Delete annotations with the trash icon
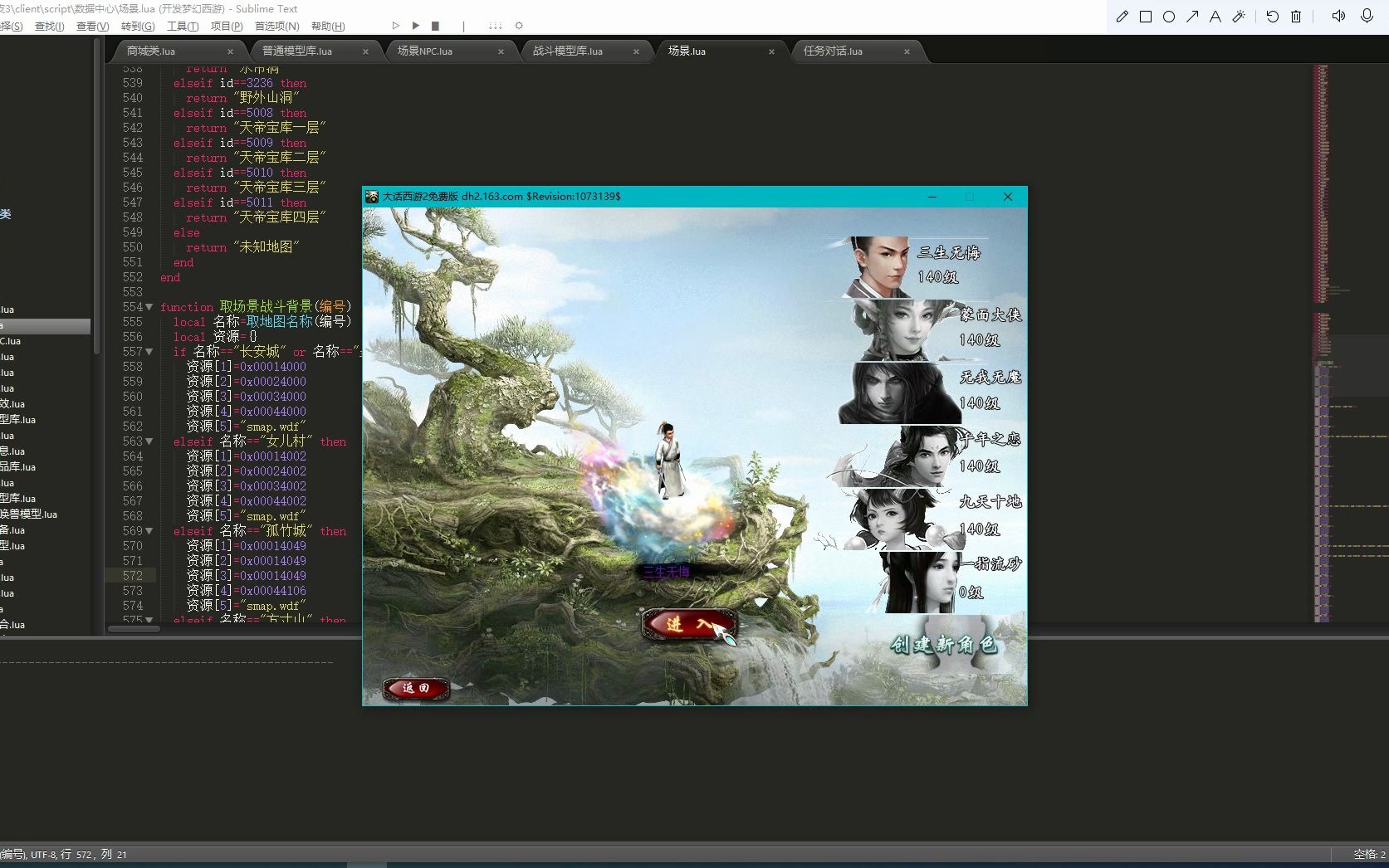1389x868 pixels. 1296,17
